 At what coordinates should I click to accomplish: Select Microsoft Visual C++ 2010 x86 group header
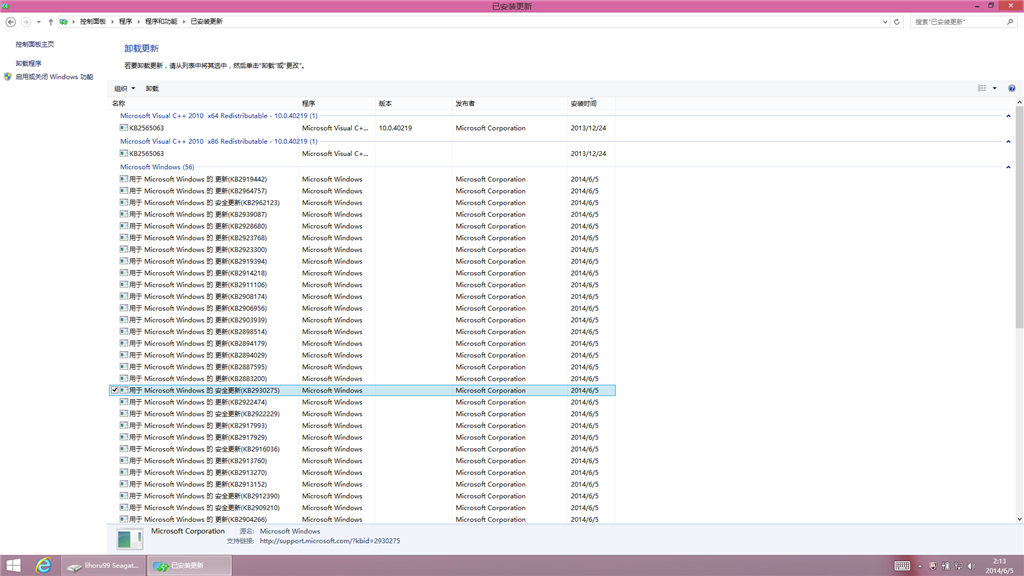219,141
